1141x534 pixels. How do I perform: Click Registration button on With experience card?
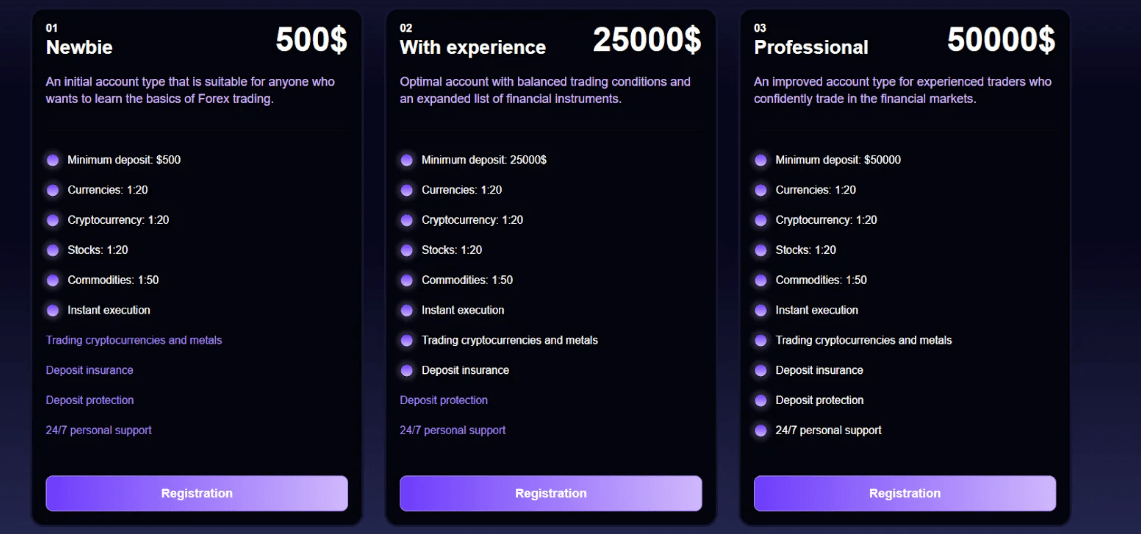551,493
